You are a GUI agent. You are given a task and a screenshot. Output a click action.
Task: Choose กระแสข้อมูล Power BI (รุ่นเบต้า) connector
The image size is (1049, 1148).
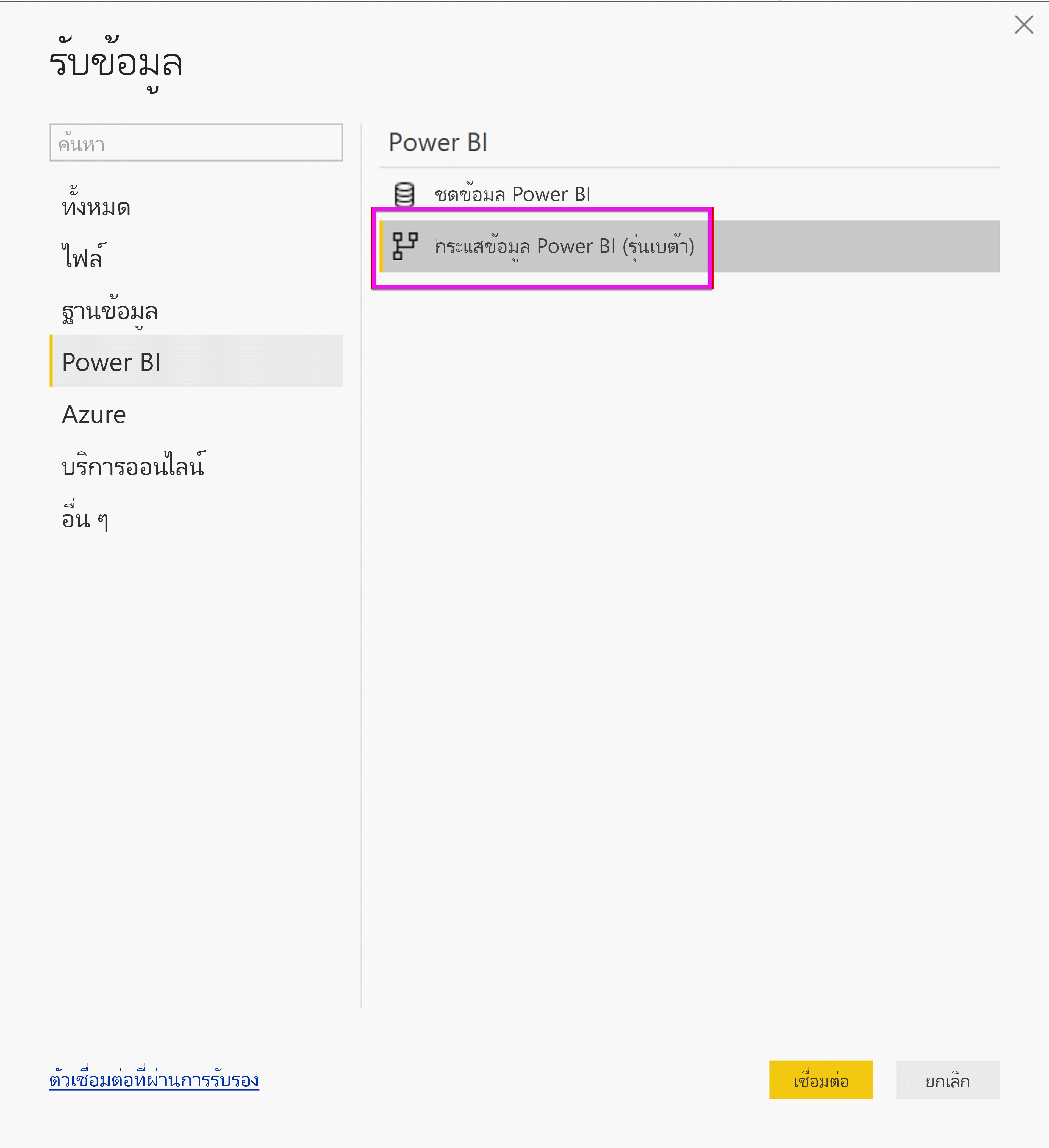point(689,246)
